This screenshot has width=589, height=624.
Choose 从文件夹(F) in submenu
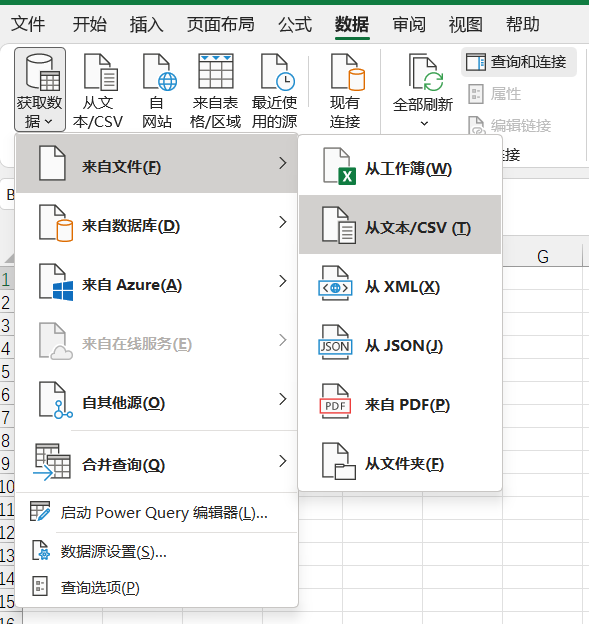tap(400, 463)
